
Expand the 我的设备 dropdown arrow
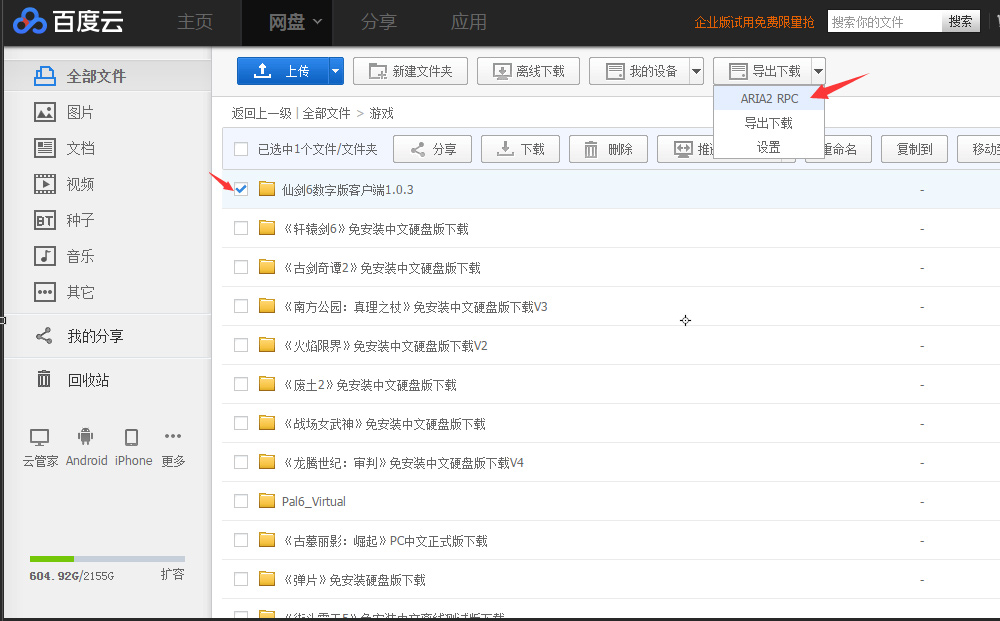coord(696,71)
